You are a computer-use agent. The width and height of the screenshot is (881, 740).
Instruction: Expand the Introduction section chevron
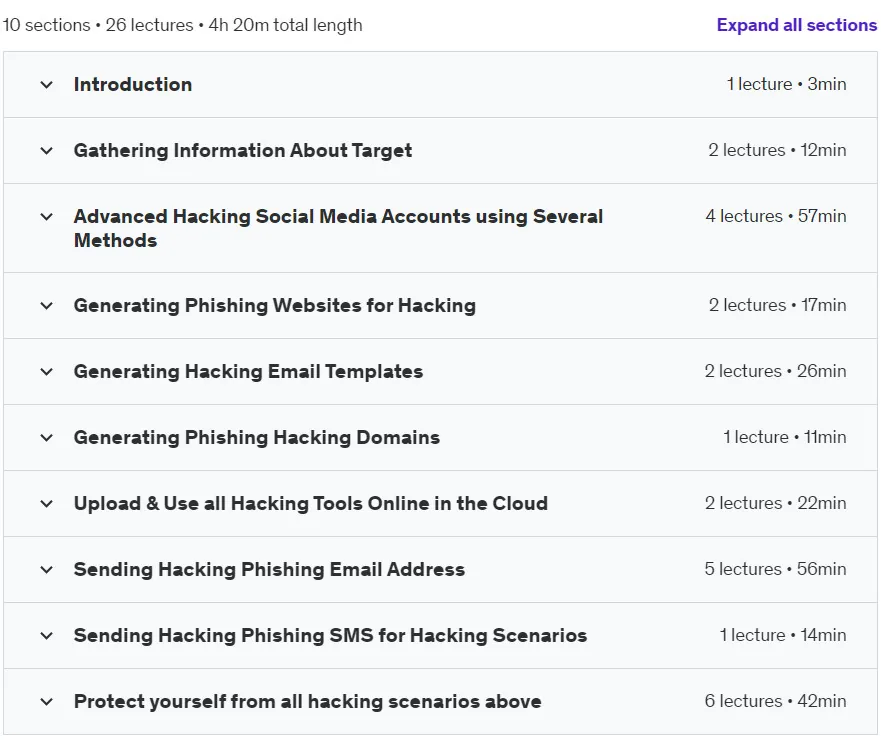click(47, 85)
